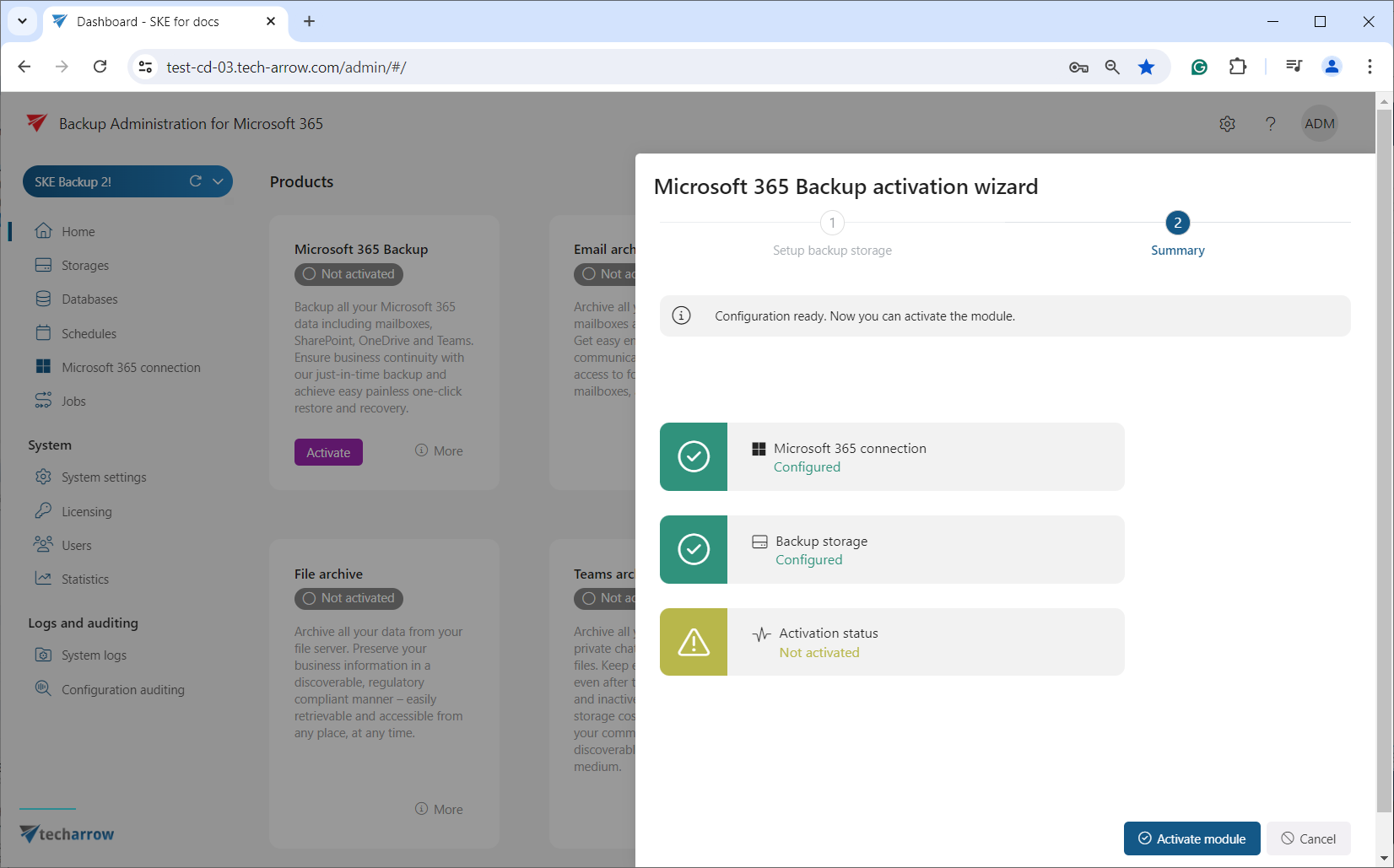Open Microsoft 365 connection in sidebar

pyautogui.click(x=131, y=368)
